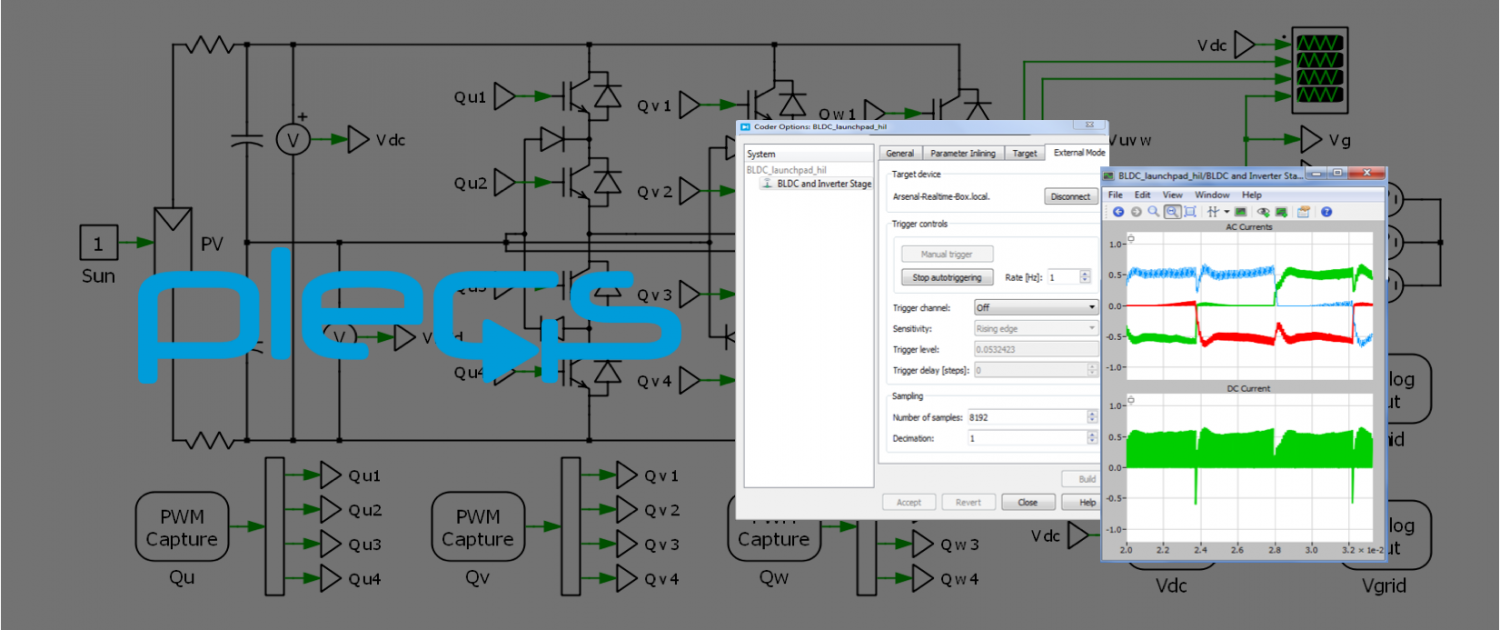Click the green icon right of the eye
1500x630 pixels.
[x=1281, y=212]
